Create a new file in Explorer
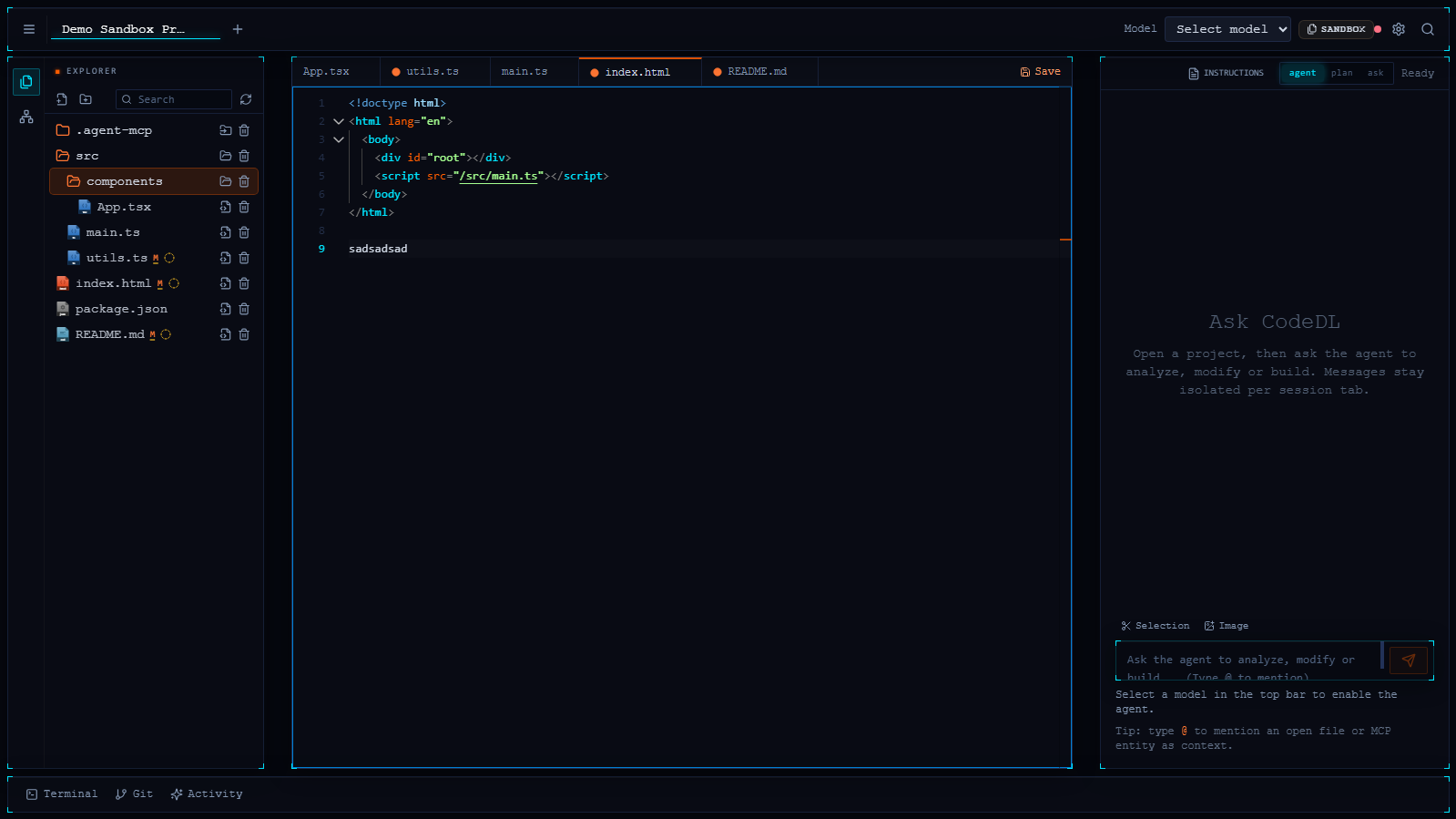This screenshot has height=819, width=1456. coord(62,99)
